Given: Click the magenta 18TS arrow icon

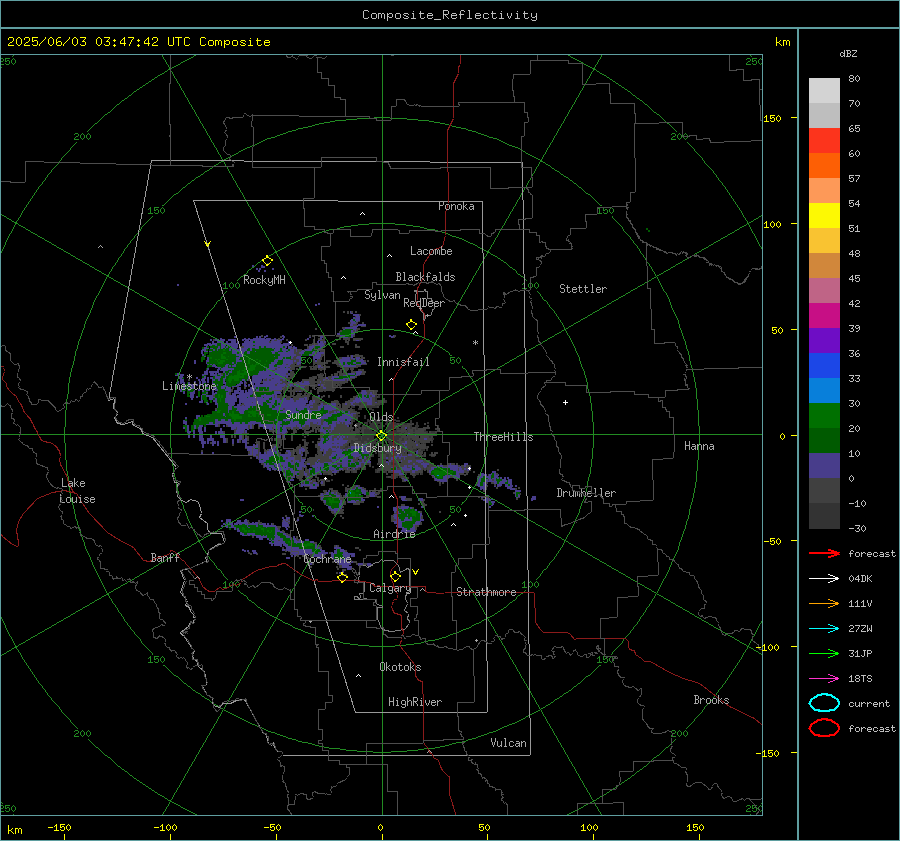Looking at the screenshot, I should click(x=824, y=679).
